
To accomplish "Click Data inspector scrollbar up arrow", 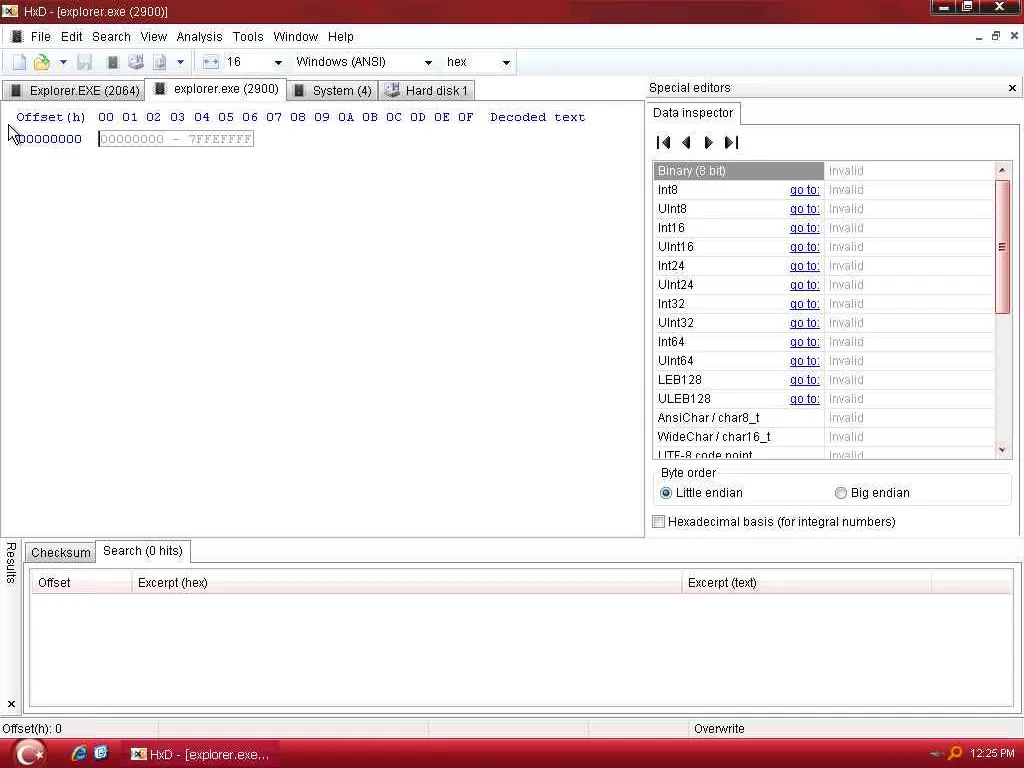I will pos(1002,170).
